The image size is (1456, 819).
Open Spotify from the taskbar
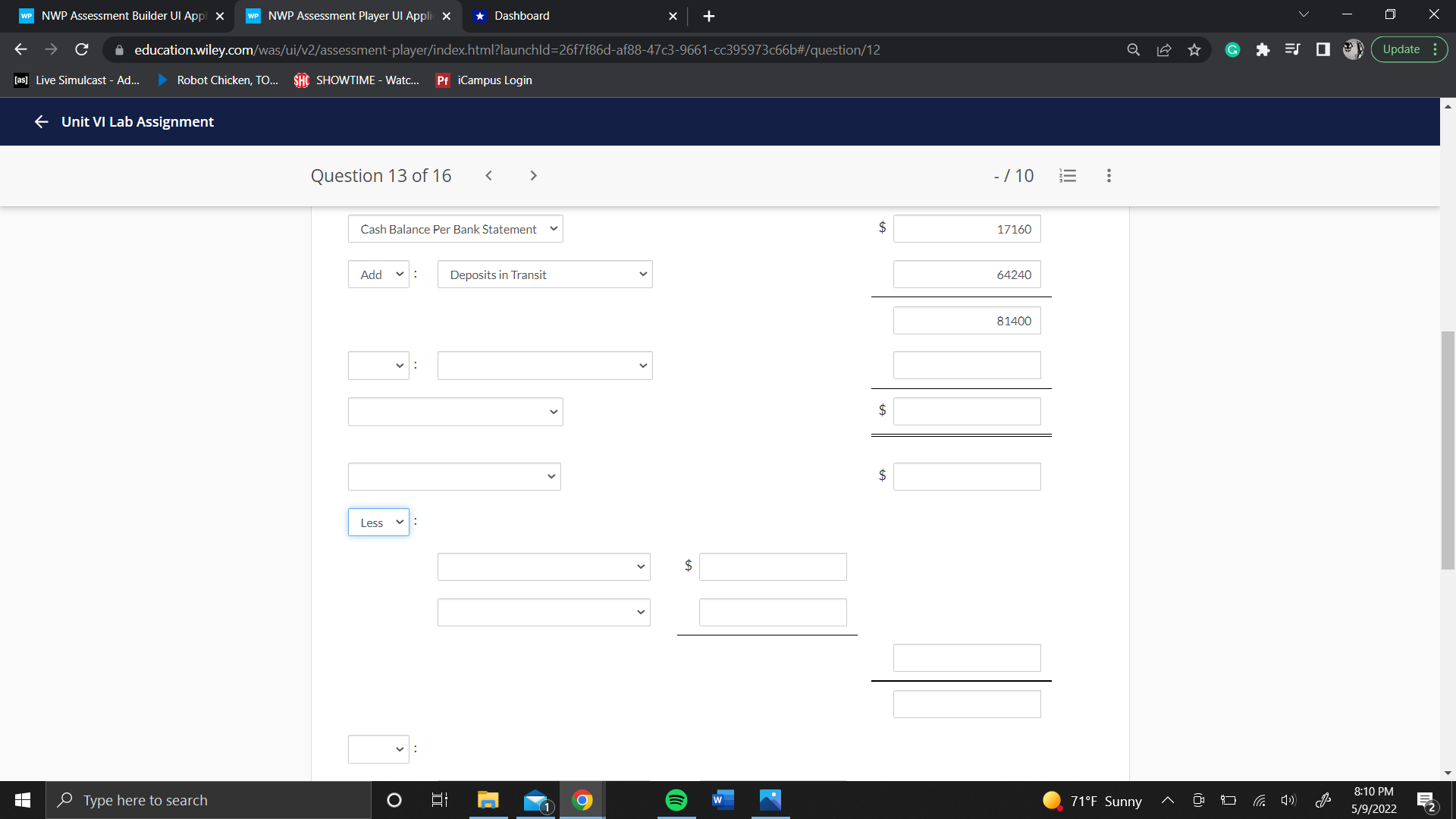[x=676, y=799]
